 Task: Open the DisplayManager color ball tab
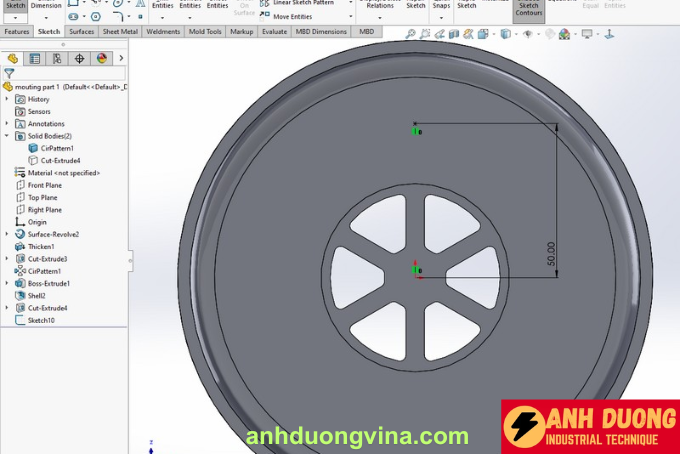(x=101, y=58)
